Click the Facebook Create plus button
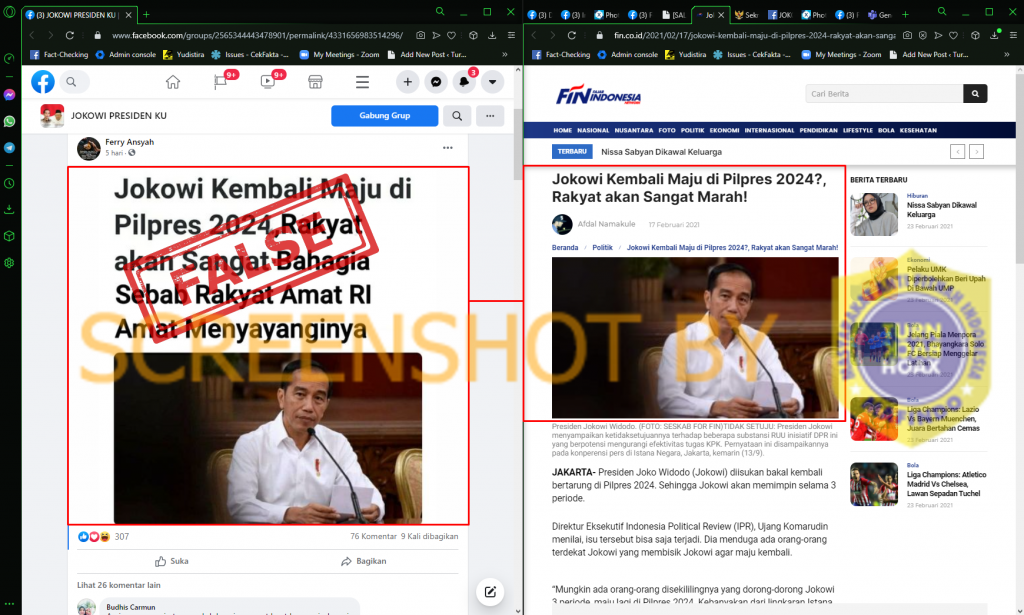Viewport: 1024px width, 615px height. point(408,82)
